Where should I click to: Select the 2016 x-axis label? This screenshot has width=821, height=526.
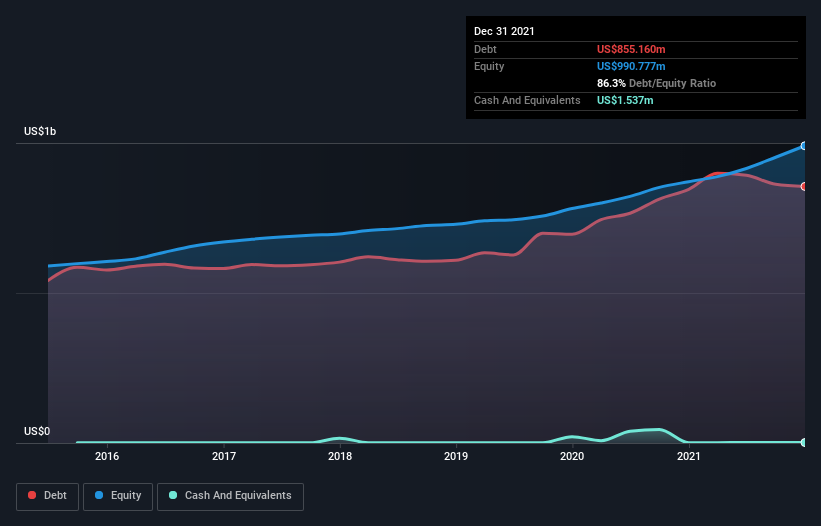(x=107, y=456)
